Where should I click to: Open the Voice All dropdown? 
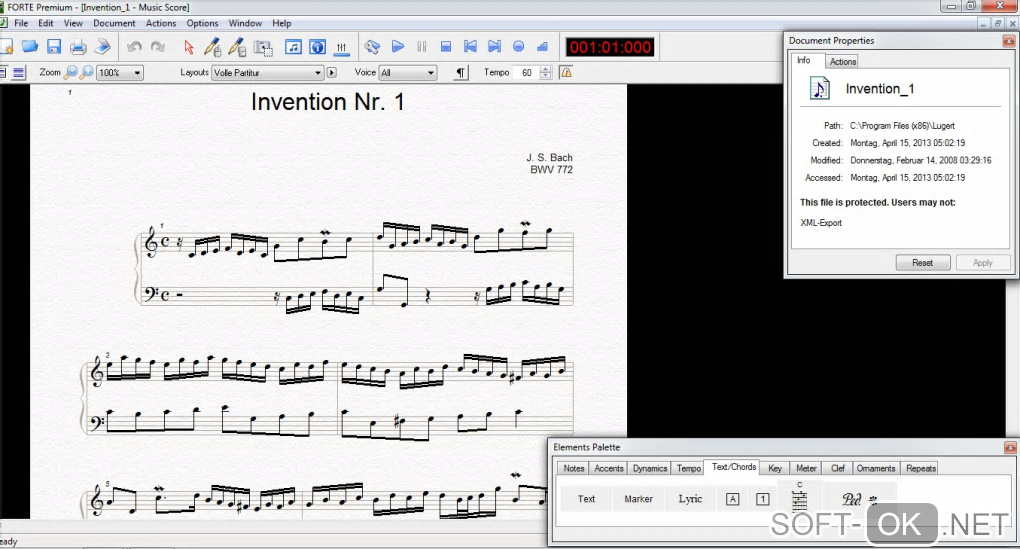[431, 73]
